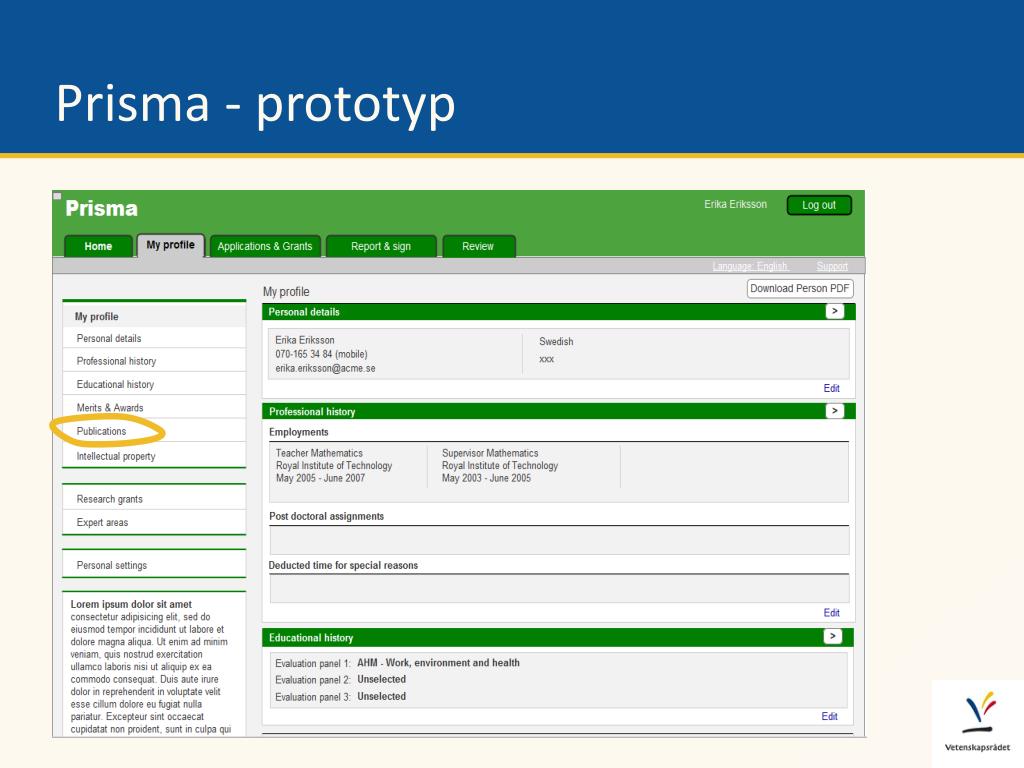This screenshot has height=768, width=1024.
Task: Expand the Professional history section arrow
Action: tap(835, 411)
